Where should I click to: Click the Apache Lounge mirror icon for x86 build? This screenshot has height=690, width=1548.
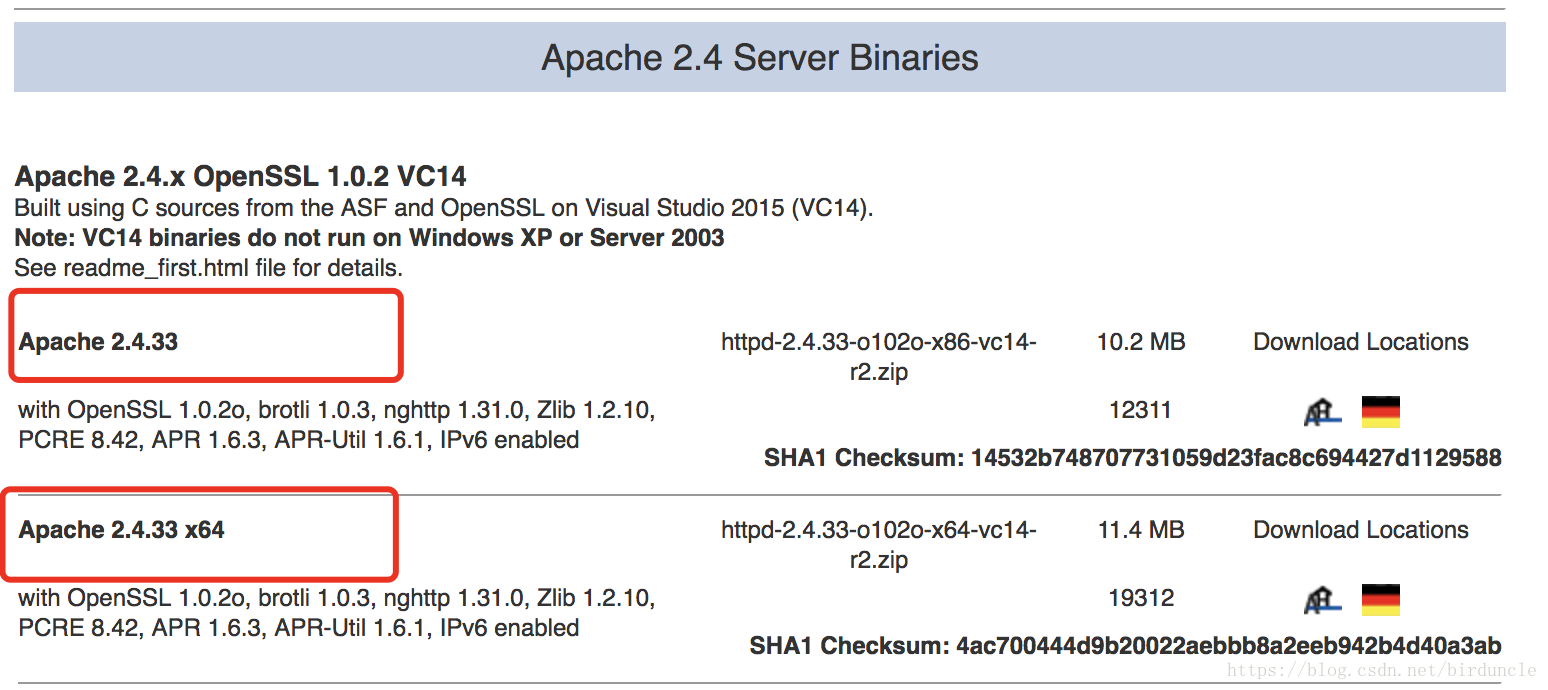point(1322,411)
